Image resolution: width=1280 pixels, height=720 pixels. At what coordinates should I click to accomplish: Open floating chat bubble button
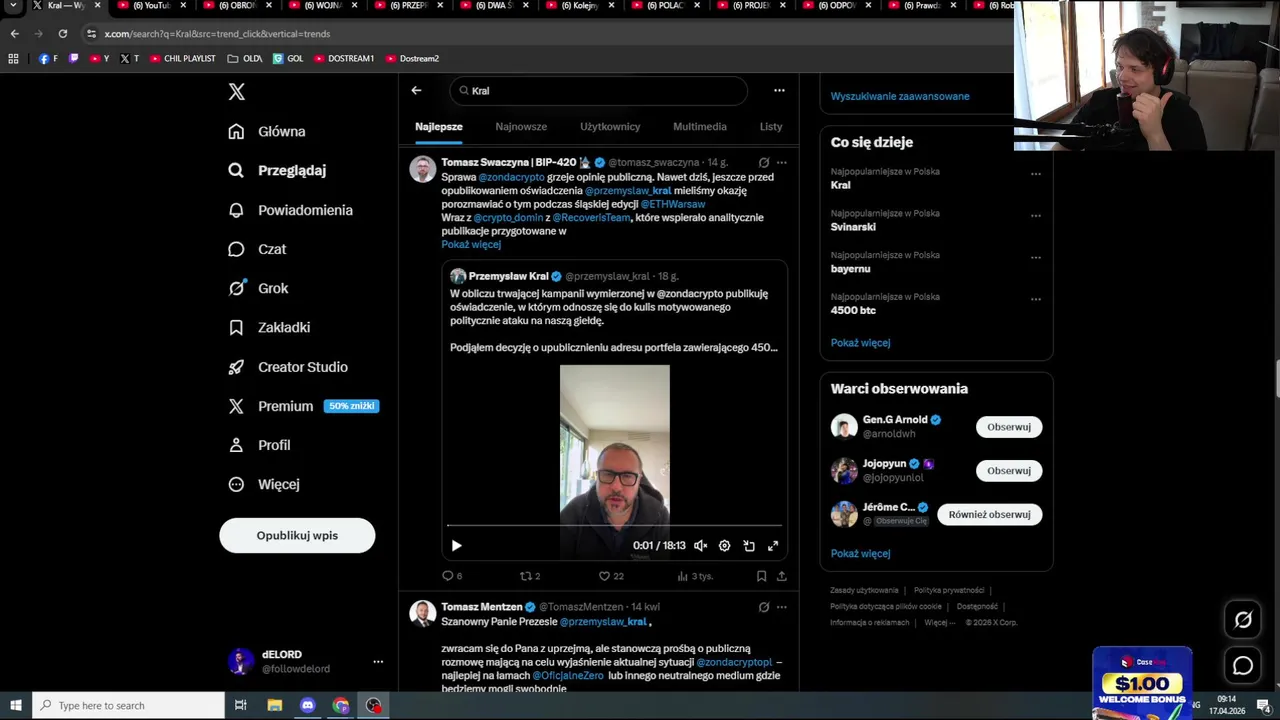click(x=1243, y=665)
